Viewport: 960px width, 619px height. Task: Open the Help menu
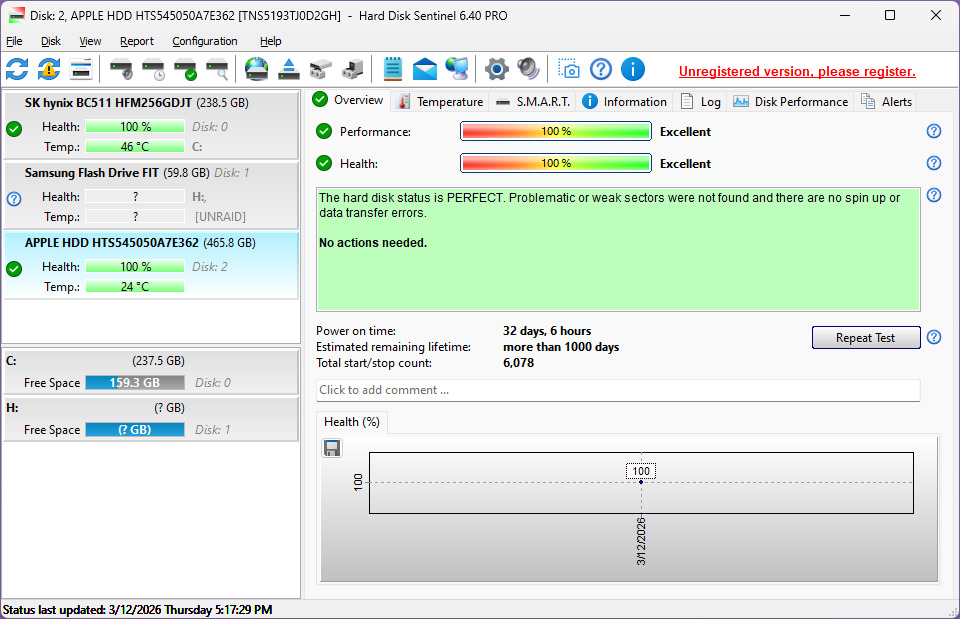click(271, 41)
